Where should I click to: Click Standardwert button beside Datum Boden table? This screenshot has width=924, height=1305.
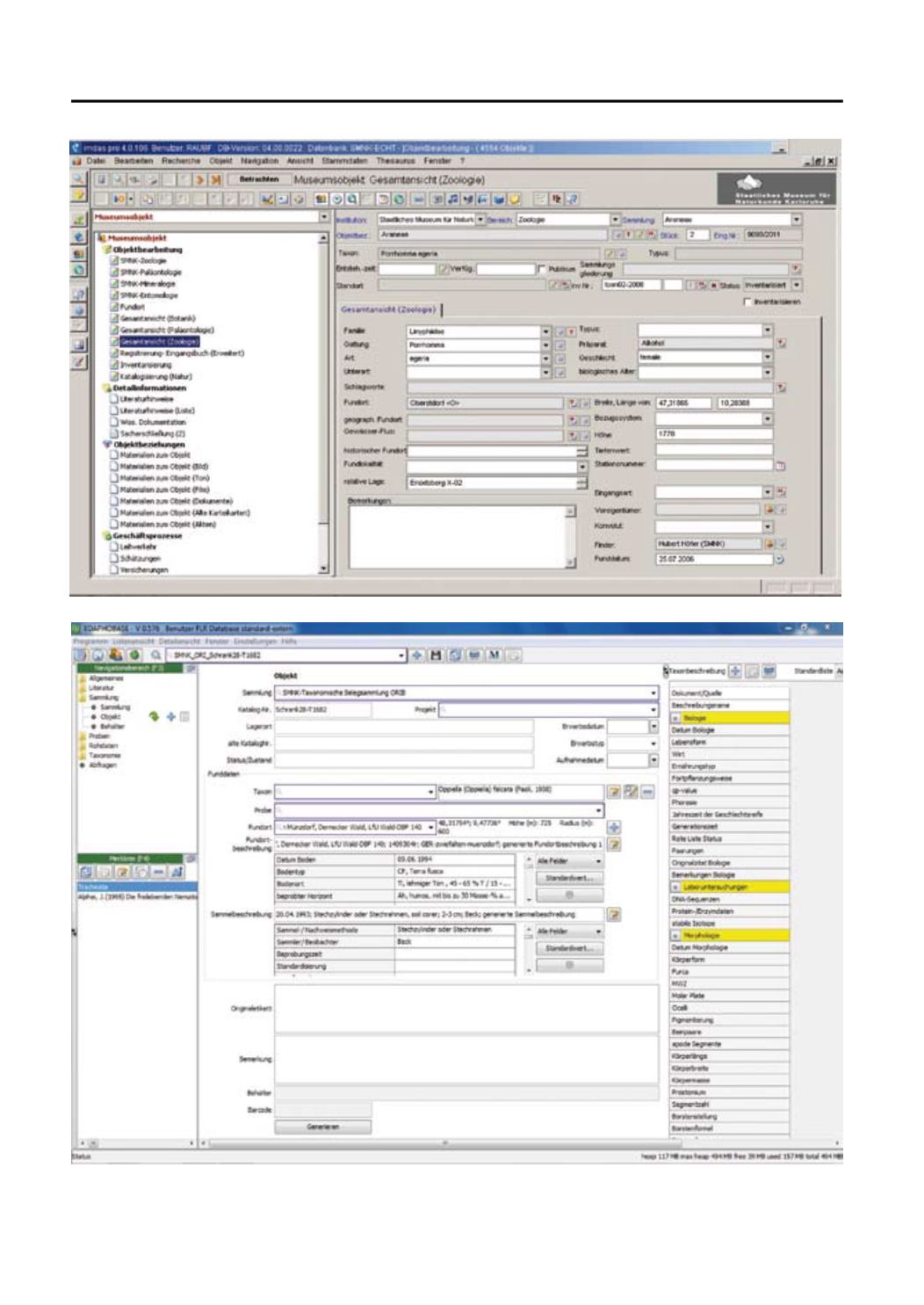coord(569,878)
